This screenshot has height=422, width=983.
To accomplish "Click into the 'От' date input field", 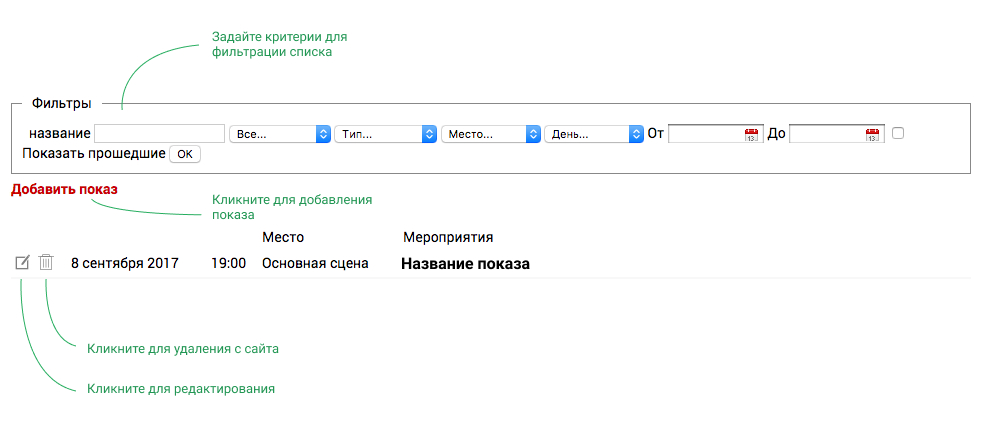I will (705, 134).
